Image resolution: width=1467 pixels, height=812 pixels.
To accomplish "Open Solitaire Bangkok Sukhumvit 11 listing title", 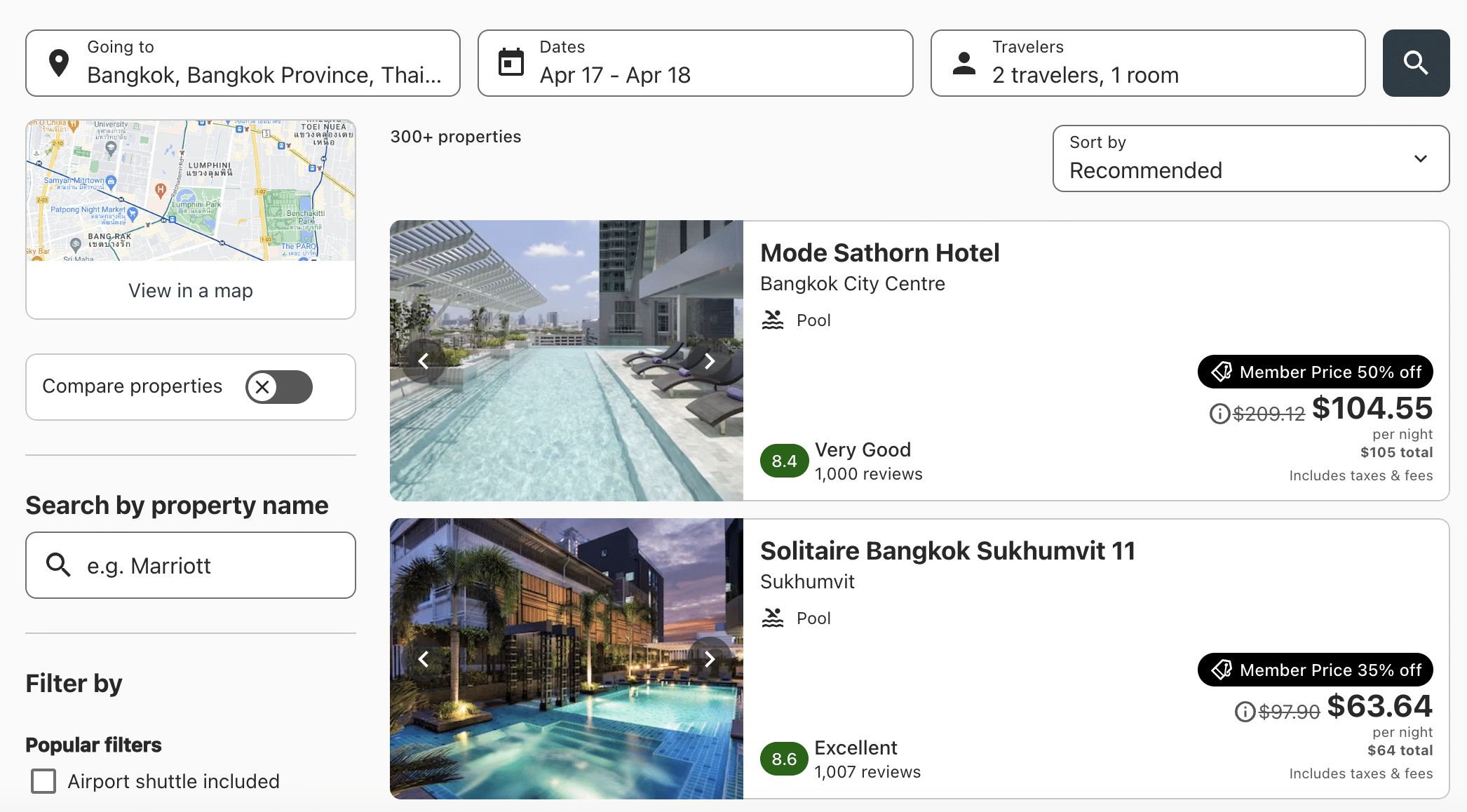I will (x=947, y=551).
